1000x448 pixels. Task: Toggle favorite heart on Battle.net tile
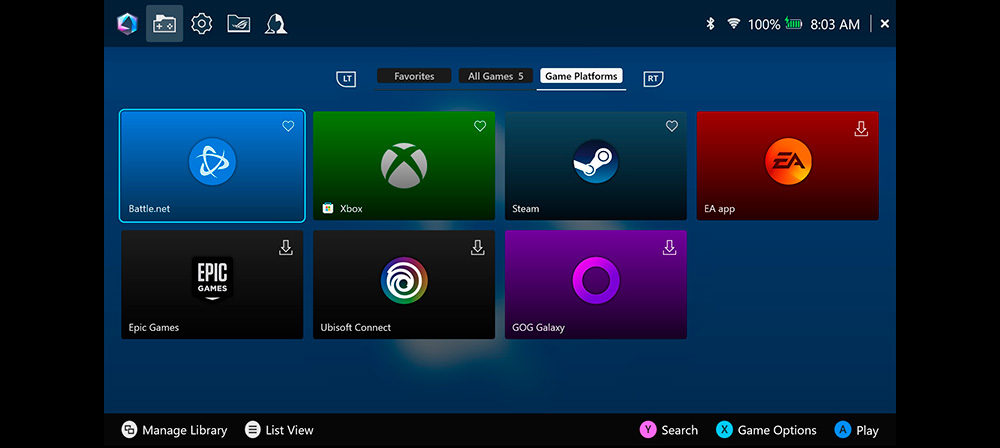(288, 126)
